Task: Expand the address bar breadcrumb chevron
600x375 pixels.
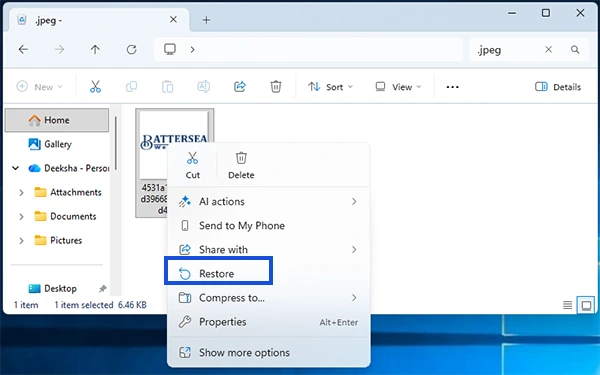Action: (192, 49)
